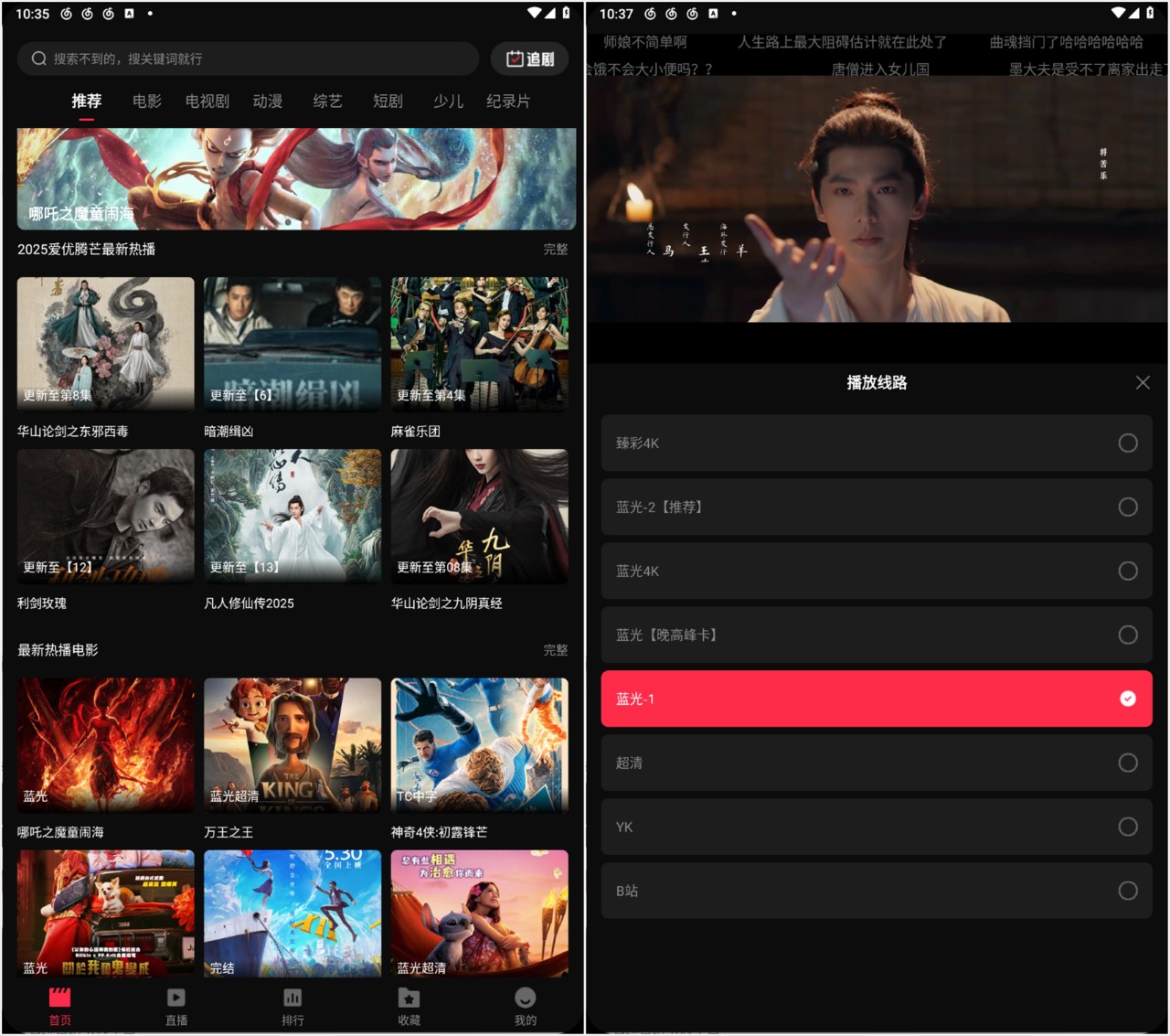Tap the video player frame

coord(877,198)
